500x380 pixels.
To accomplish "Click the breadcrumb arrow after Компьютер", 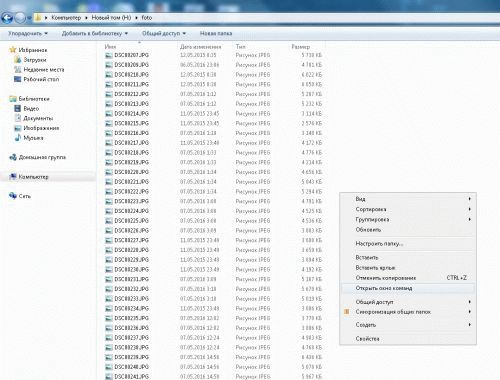I will tap(86, 18).
